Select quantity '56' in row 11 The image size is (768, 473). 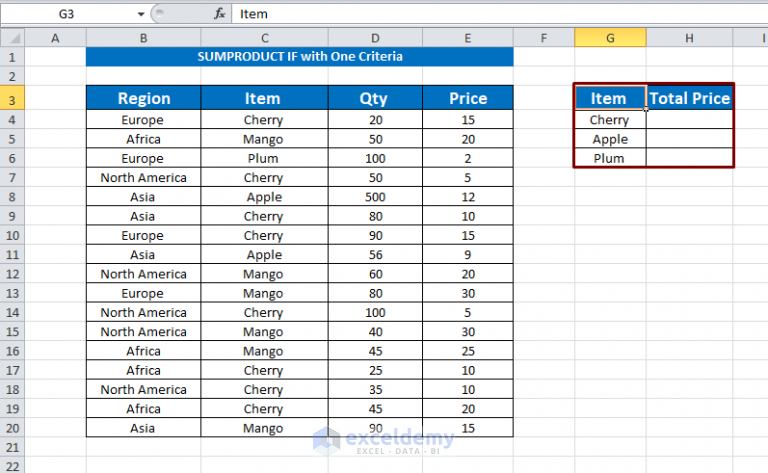[375, 255]
